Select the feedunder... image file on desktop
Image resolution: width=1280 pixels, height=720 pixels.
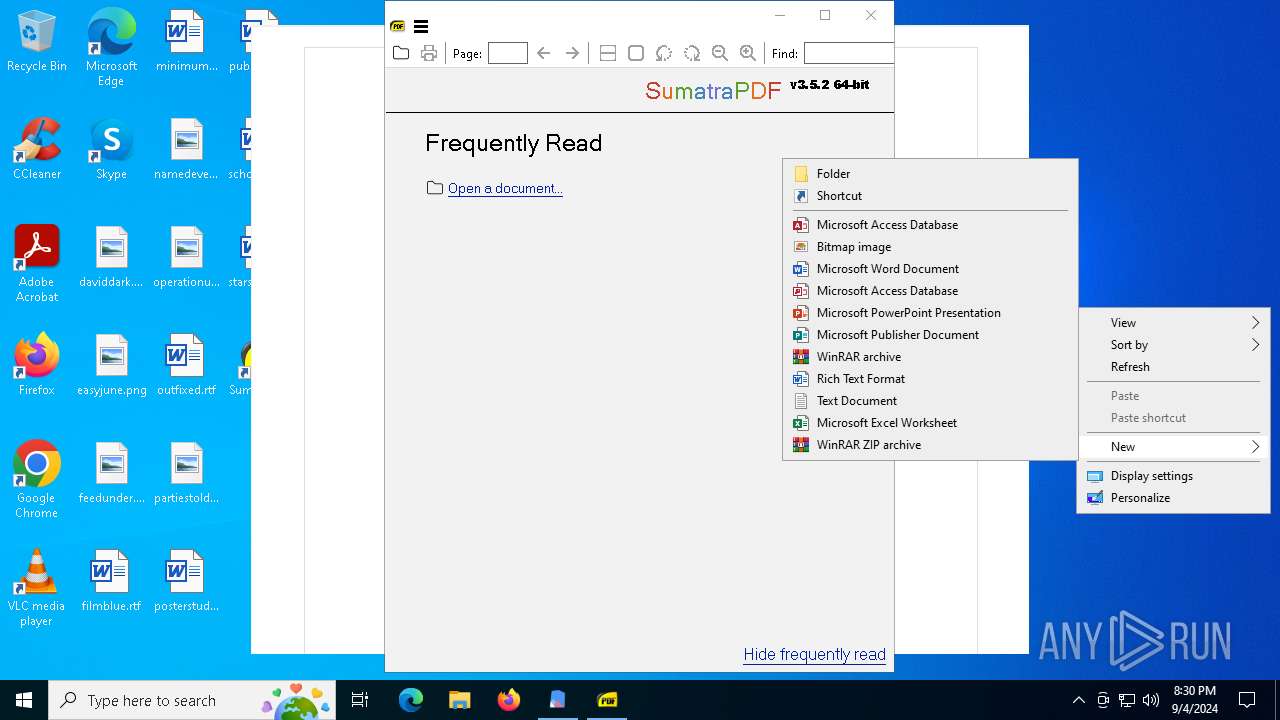coord(111,472)
